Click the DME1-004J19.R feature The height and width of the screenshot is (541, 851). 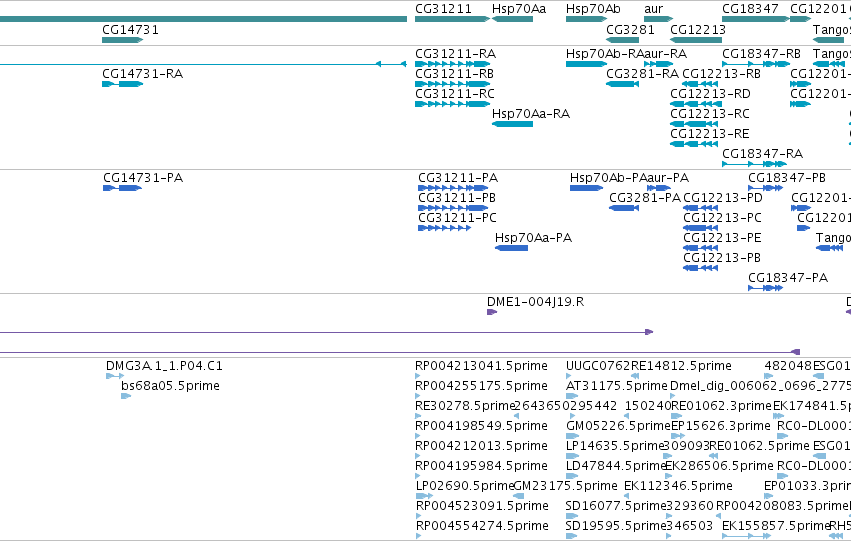[492, 312]
